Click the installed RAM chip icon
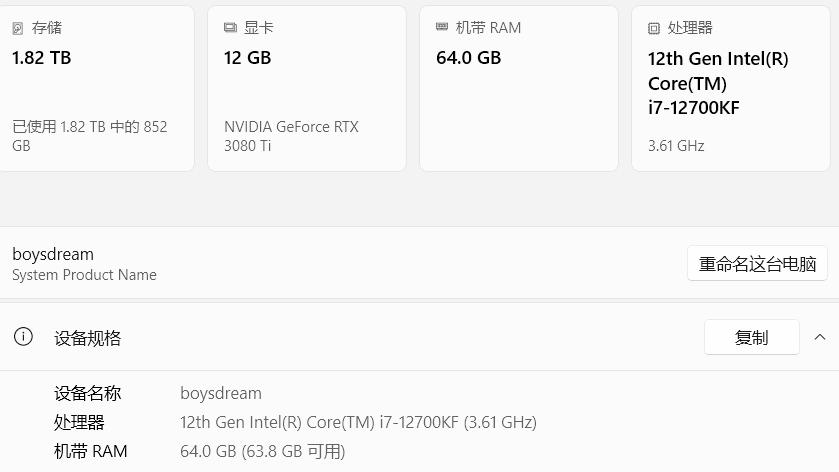The image size is (839, 472). tap(442, 27)
